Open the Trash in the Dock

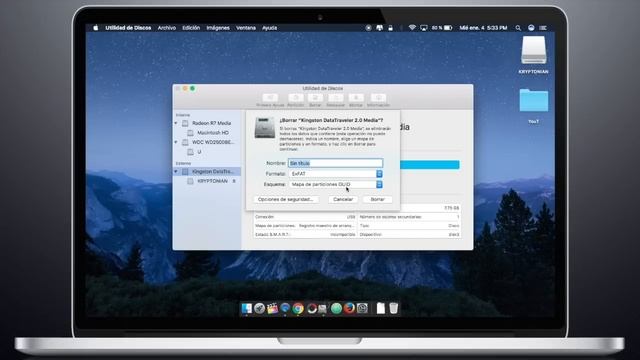393,309
